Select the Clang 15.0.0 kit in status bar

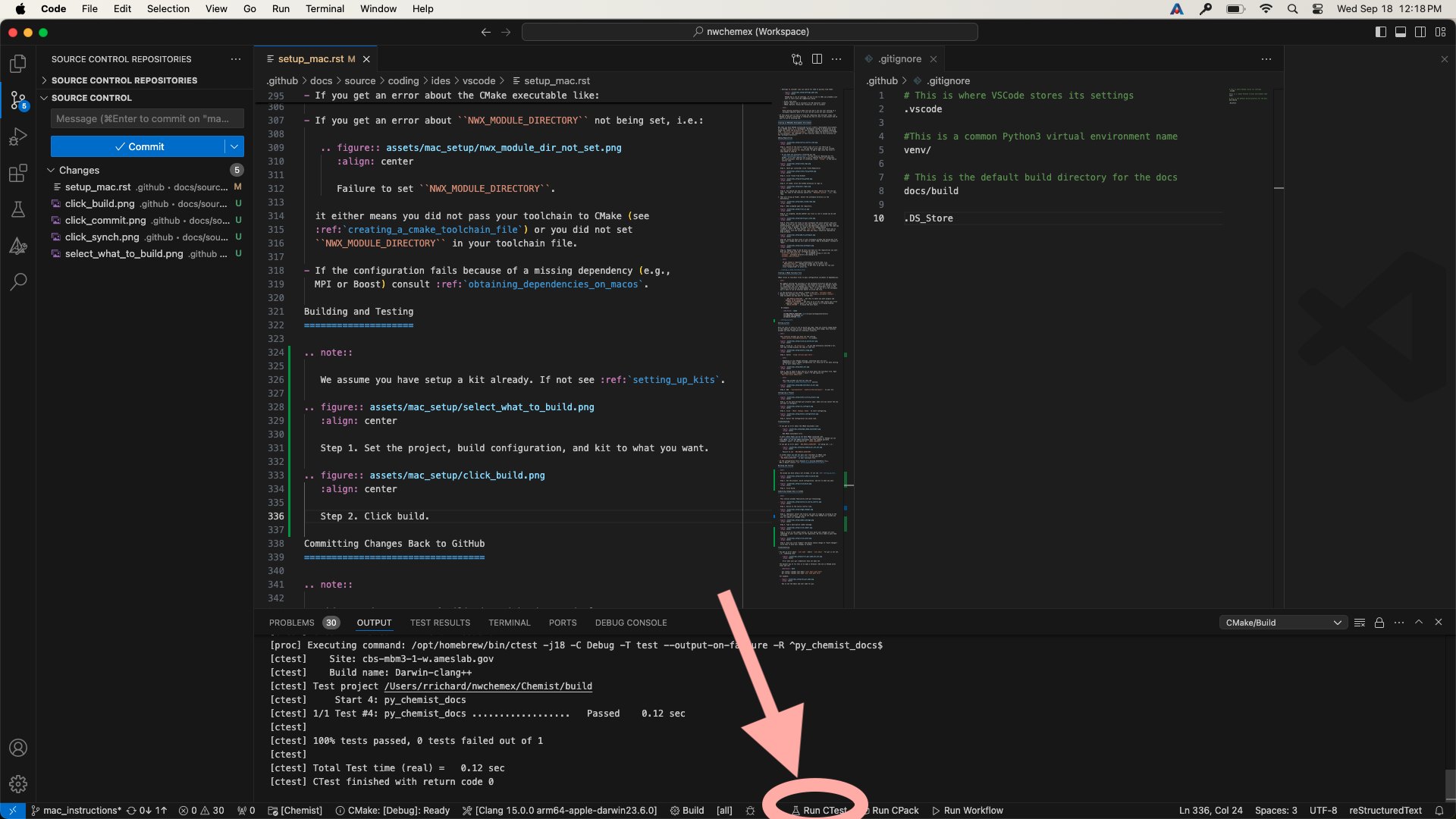(x=560, y=811)
